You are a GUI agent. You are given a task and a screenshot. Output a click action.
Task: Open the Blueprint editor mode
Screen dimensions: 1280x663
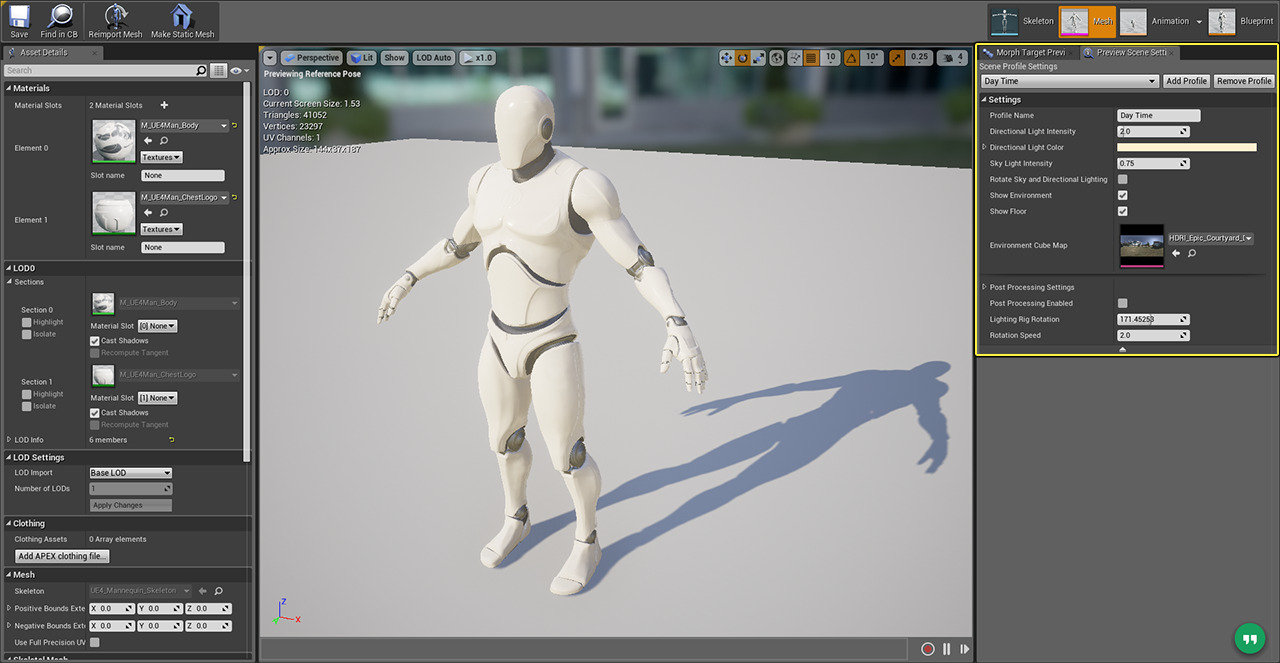click(x=1240, y=21)
